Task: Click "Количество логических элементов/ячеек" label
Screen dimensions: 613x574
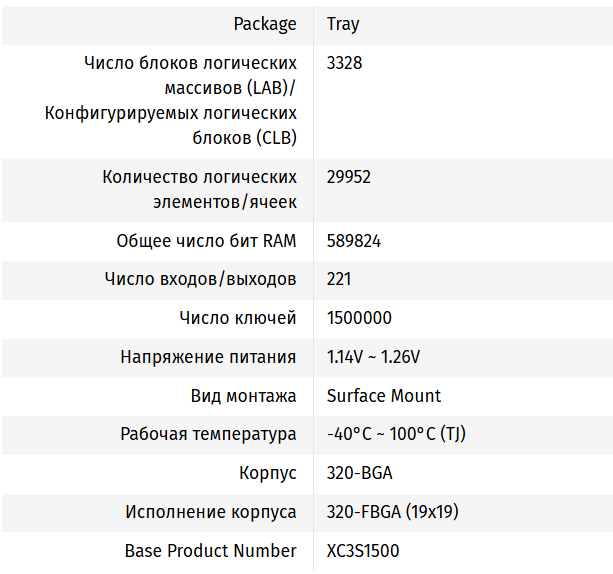Action: point(199,189)
